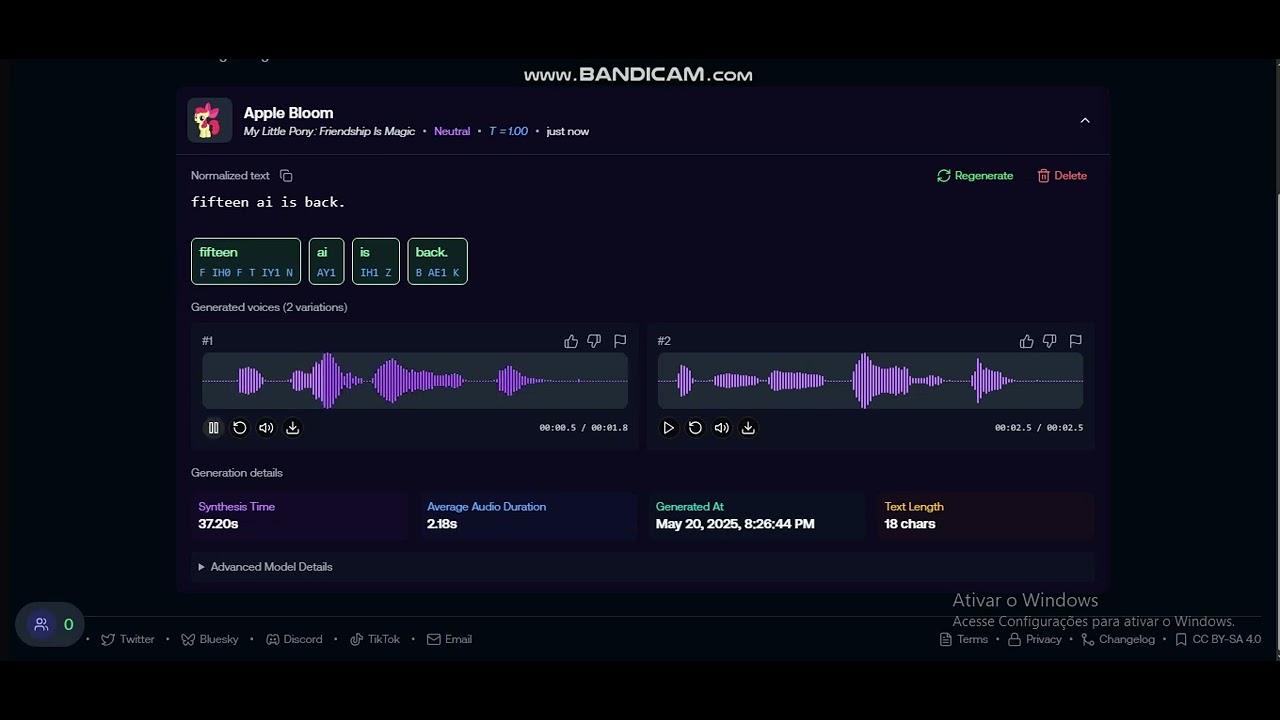Image resolution: width=1280 pixels, height=720 pixels.
Task: Mute variation #2 volume
Action: pyautogui.click(x=722, y=428)
